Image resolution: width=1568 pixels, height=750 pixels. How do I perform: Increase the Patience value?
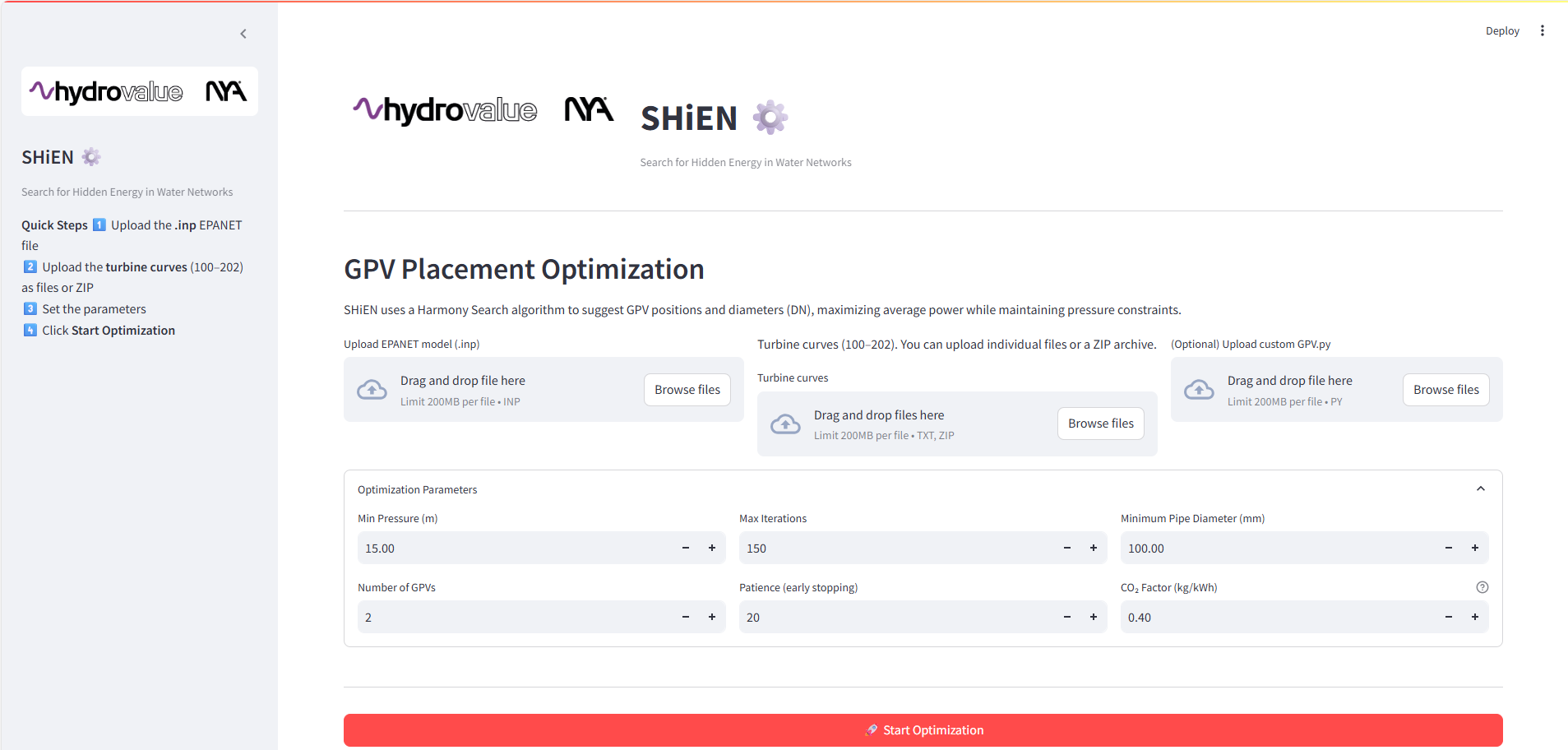[1094, 617]
